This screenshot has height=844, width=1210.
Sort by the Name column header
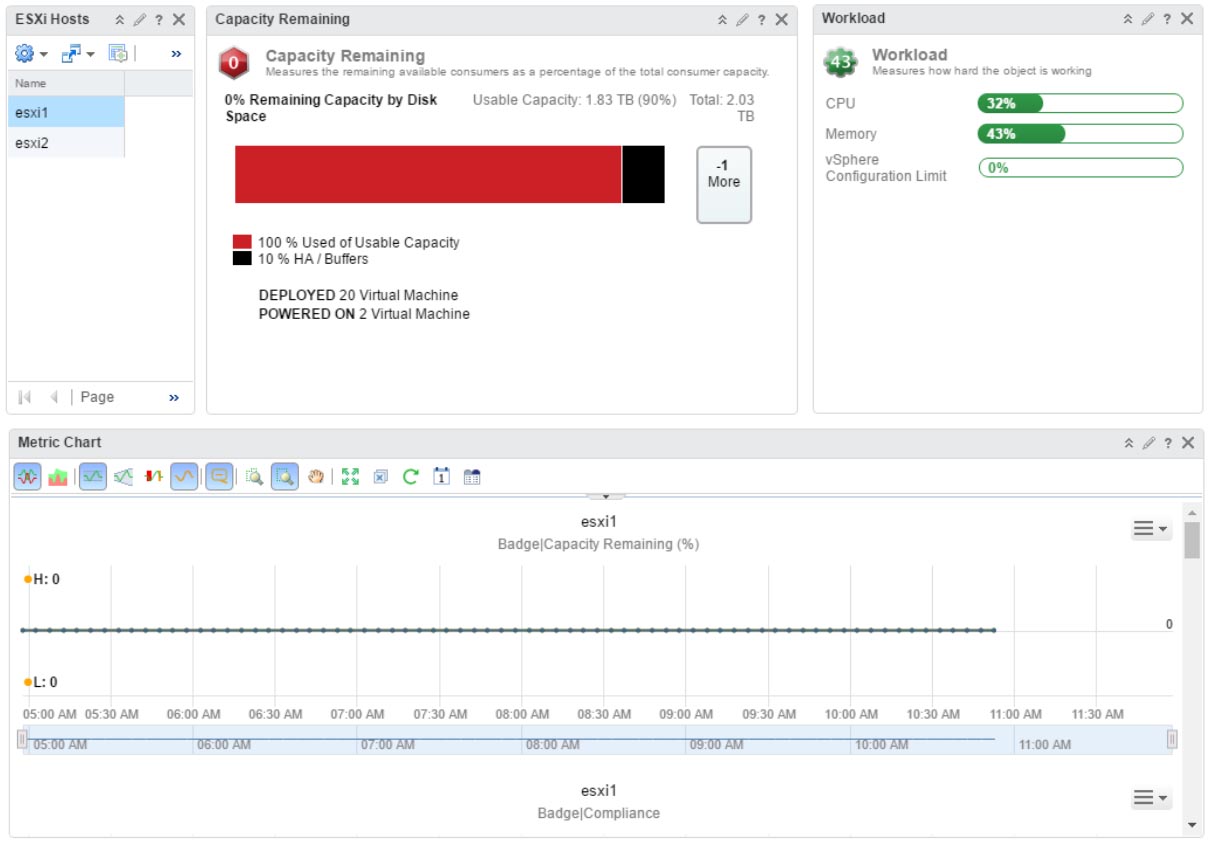(x=66, y=83)
